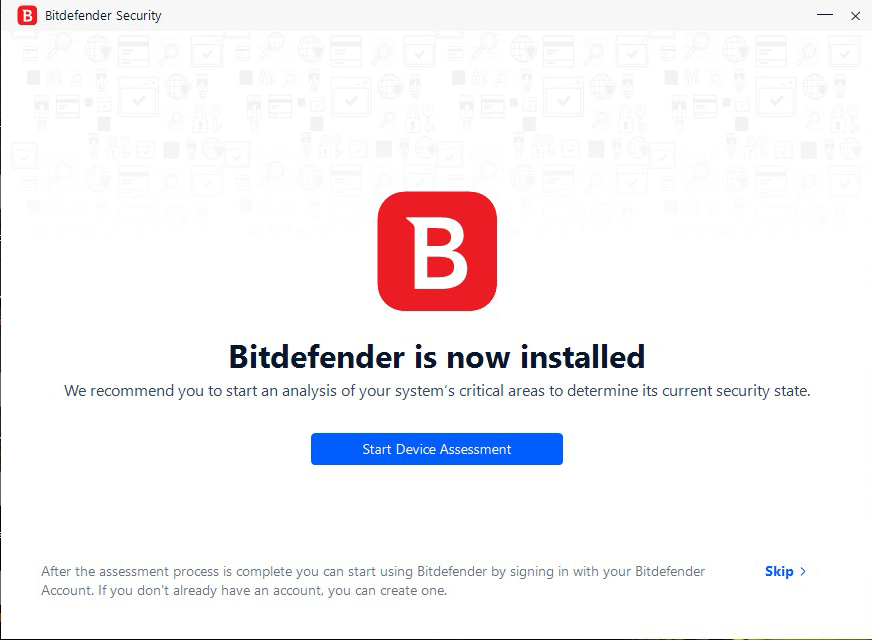Image resolution: width=872 pixels, height=640 pixels.
Task: Start the device assessment
Action: (437, 449)
